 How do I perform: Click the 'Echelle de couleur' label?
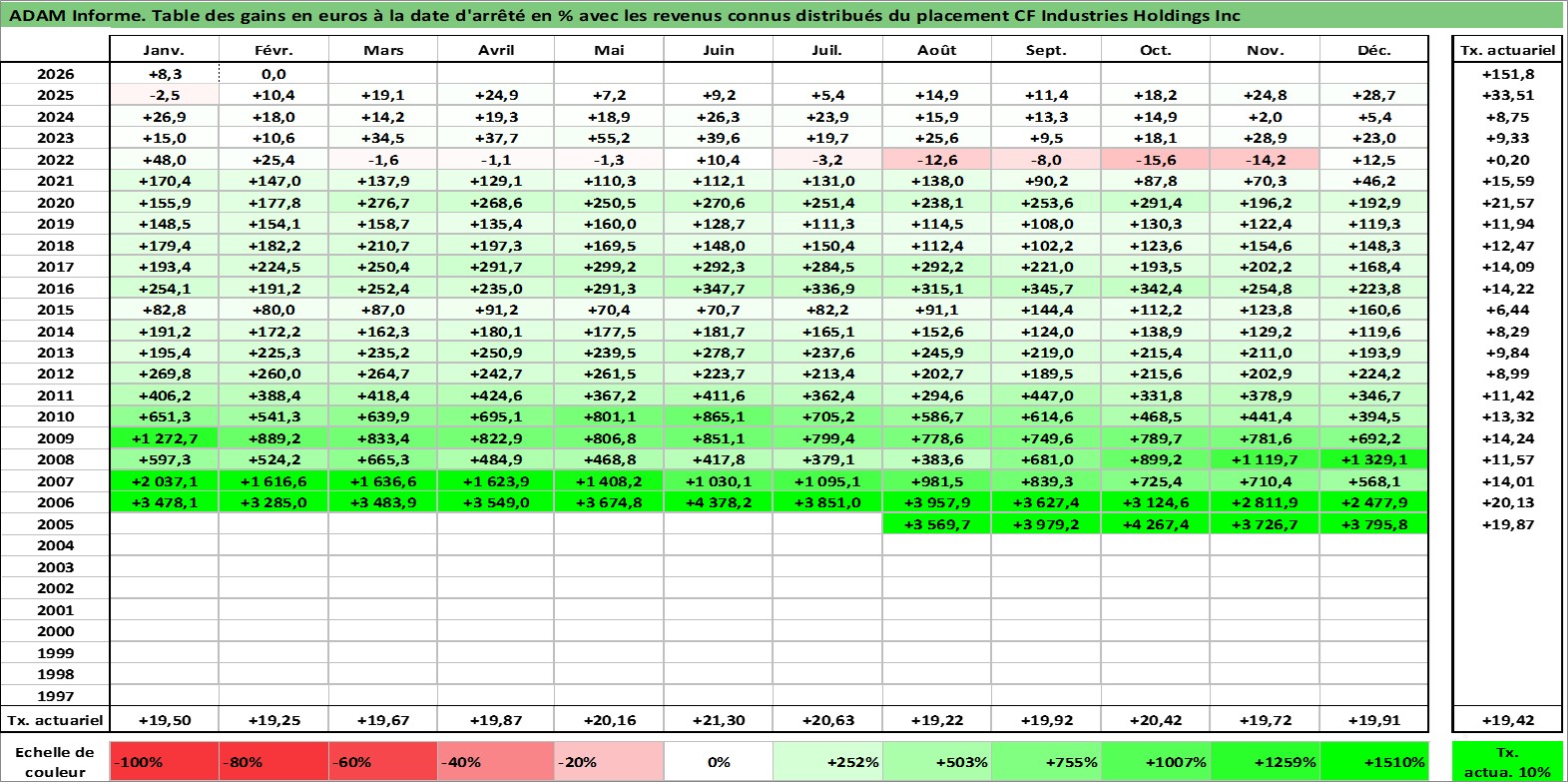[x=55, y=761]
